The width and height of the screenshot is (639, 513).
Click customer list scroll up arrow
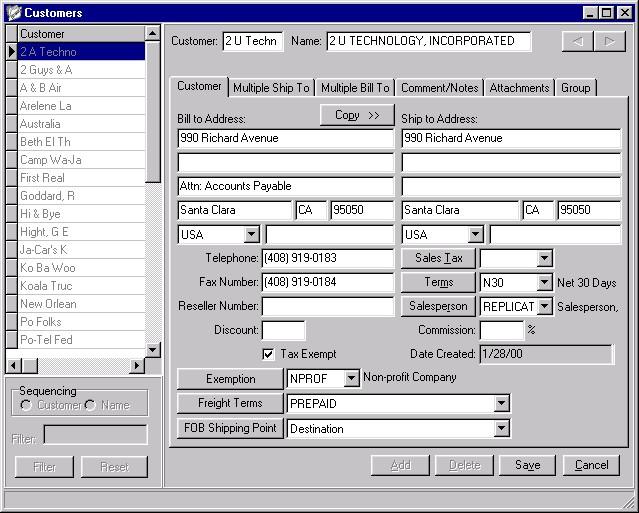pos(153,33)
